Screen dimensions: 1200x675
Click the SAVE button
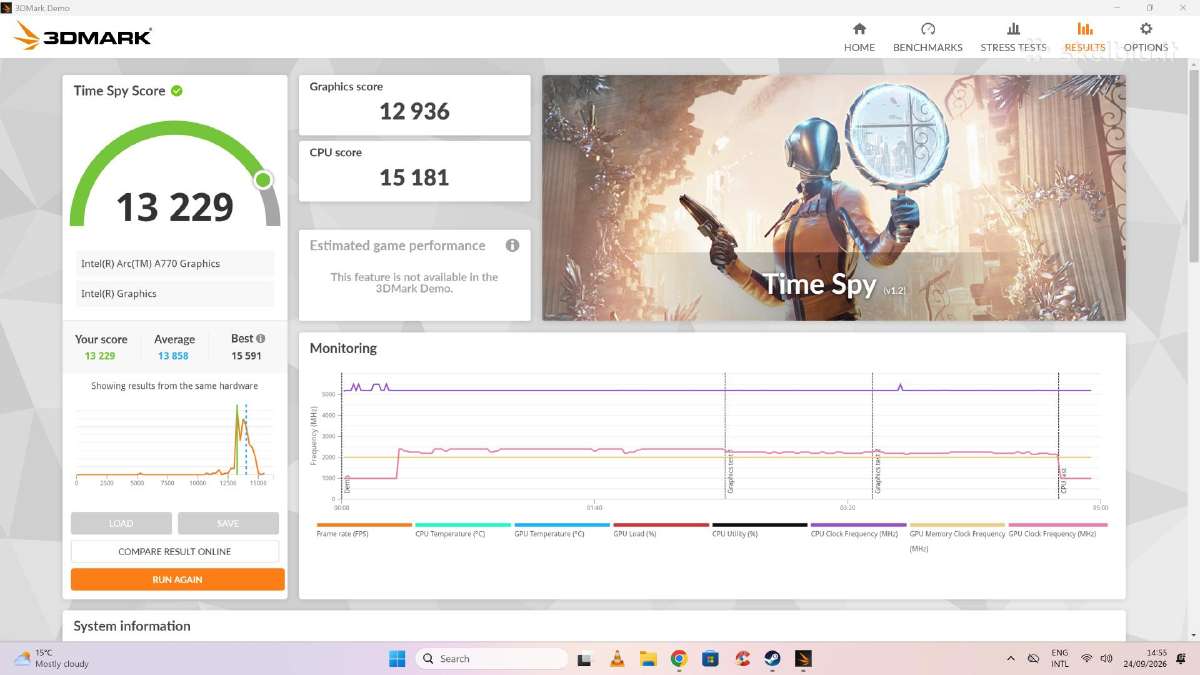point(228,523)
